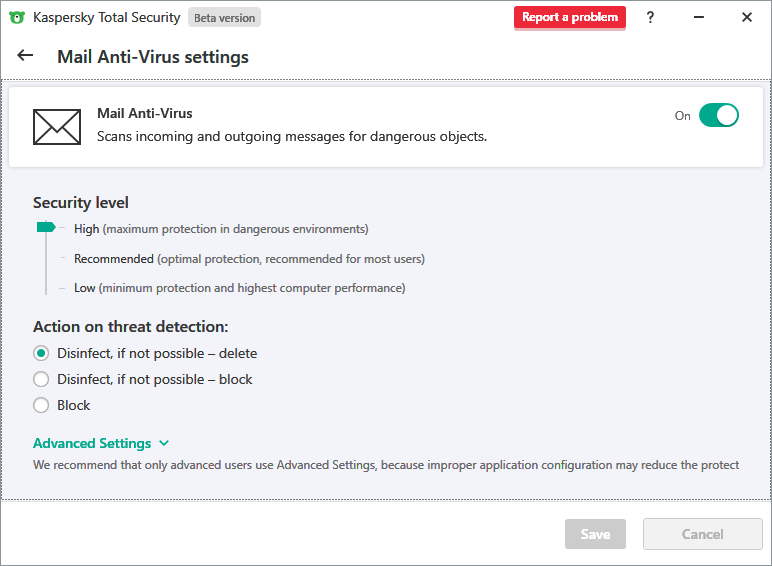This screenshot has width=772, height=566.
Task: Open help via the question mark
Action: [650, 17]
